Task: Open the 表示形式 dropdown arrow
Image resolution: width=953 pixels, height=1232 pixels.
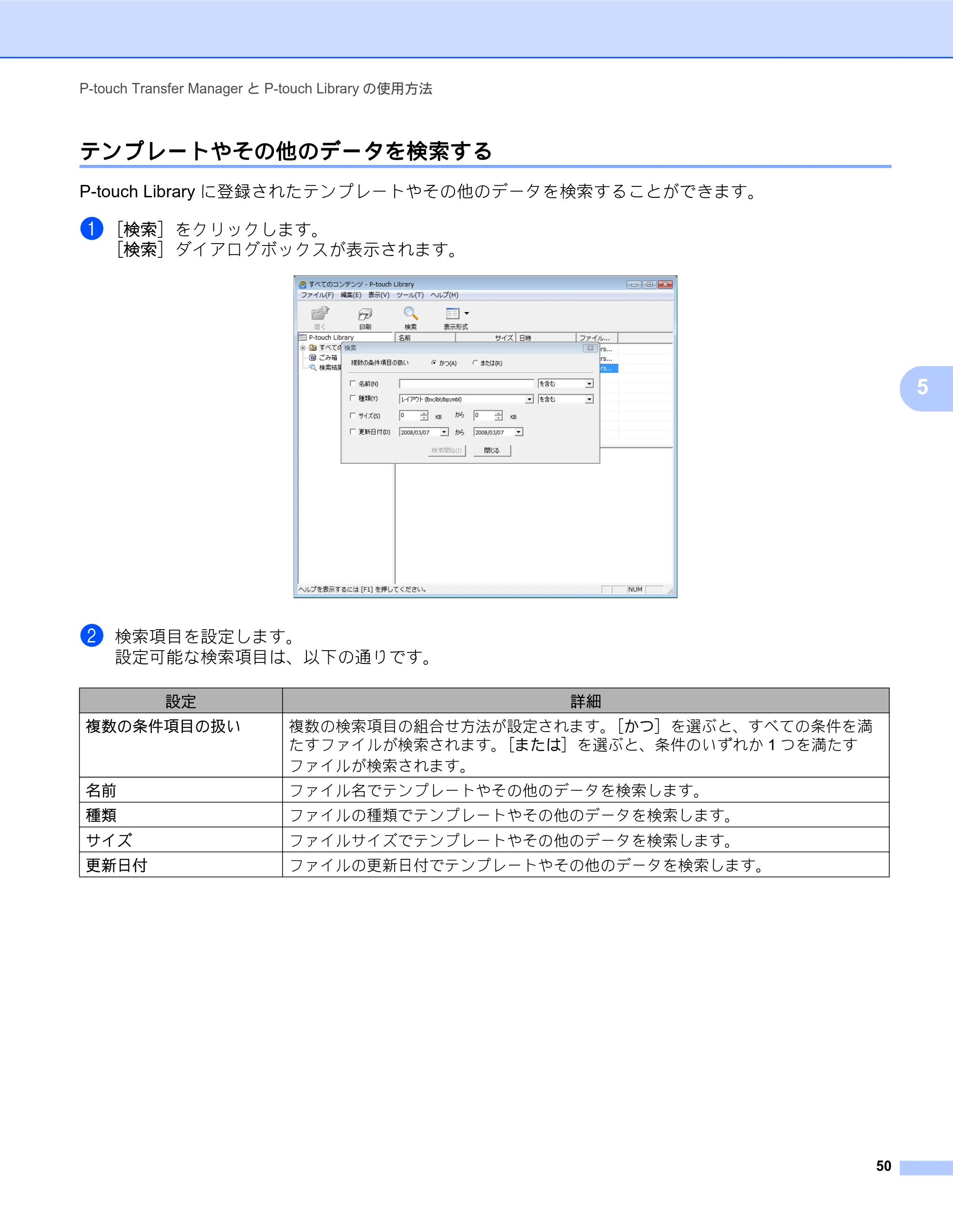Action: tap(466, 314)
